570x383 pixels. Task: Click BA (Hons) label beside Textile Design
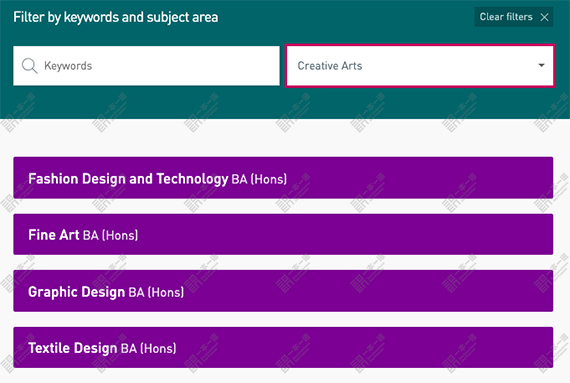pyautogui.click(x=149, y=349)
